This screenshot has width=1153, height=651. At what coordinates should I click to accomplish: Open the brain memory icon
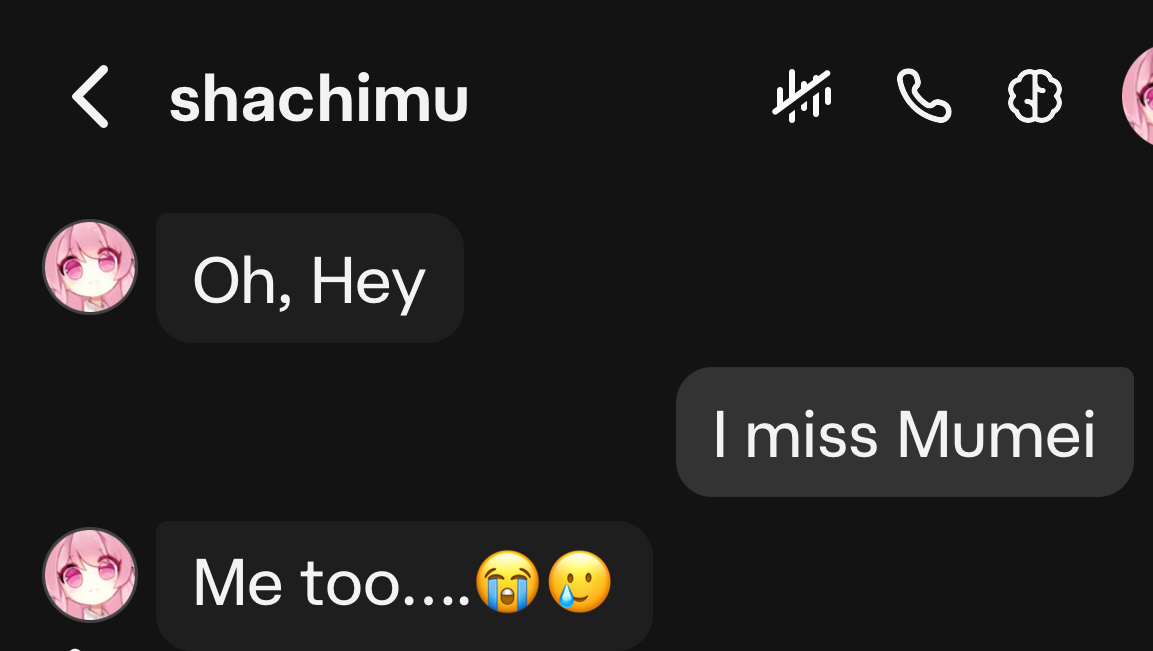point(1035,96)
